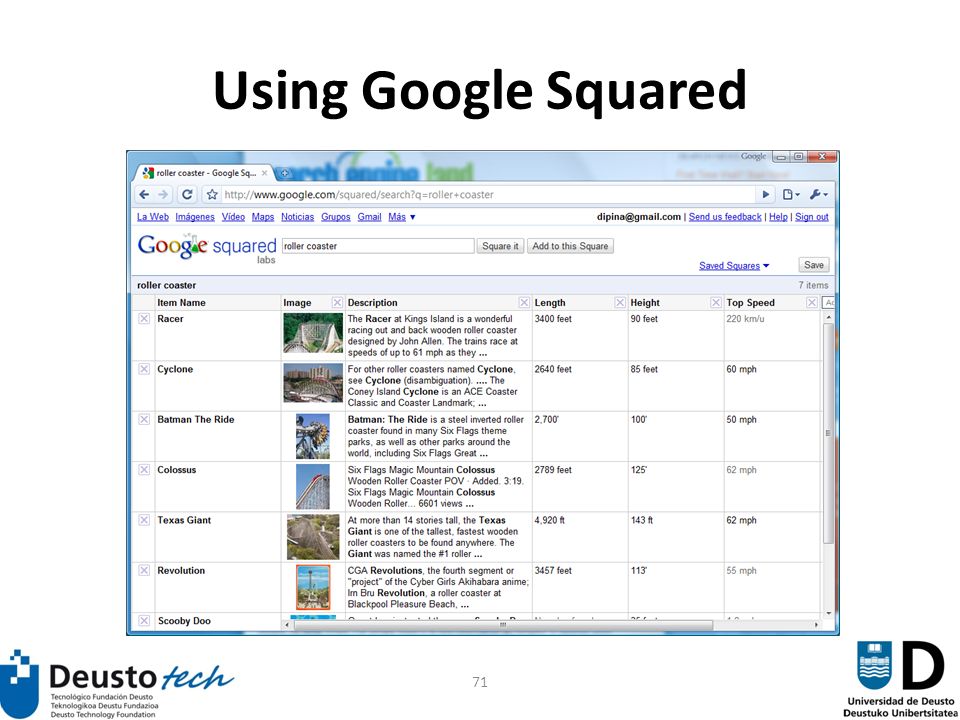Click the 220 km/u top speed value
The image size is (960, 720).
[x=745, y=318]
